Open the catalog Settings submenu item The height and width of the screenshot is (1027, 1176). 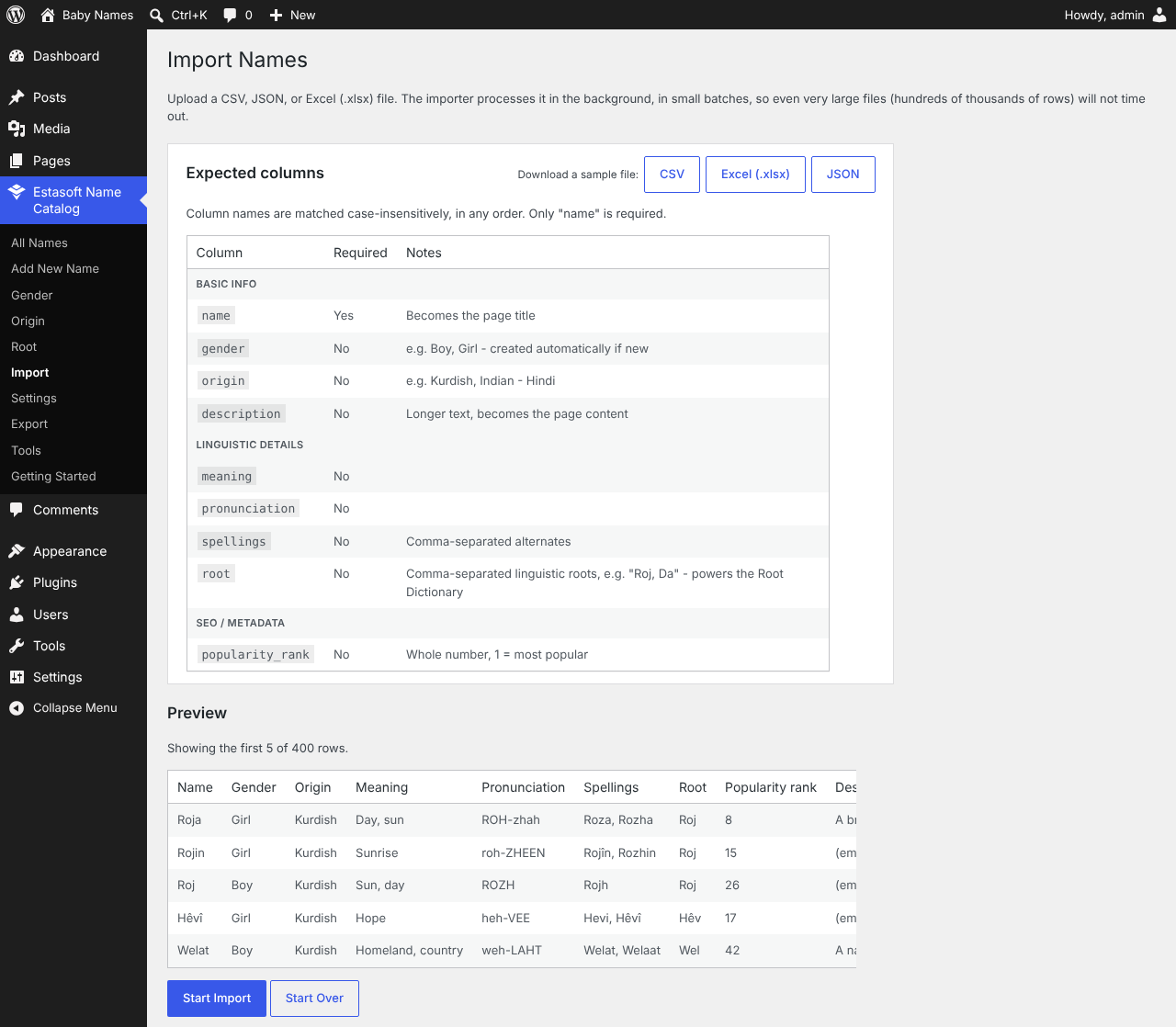[34, 398]
